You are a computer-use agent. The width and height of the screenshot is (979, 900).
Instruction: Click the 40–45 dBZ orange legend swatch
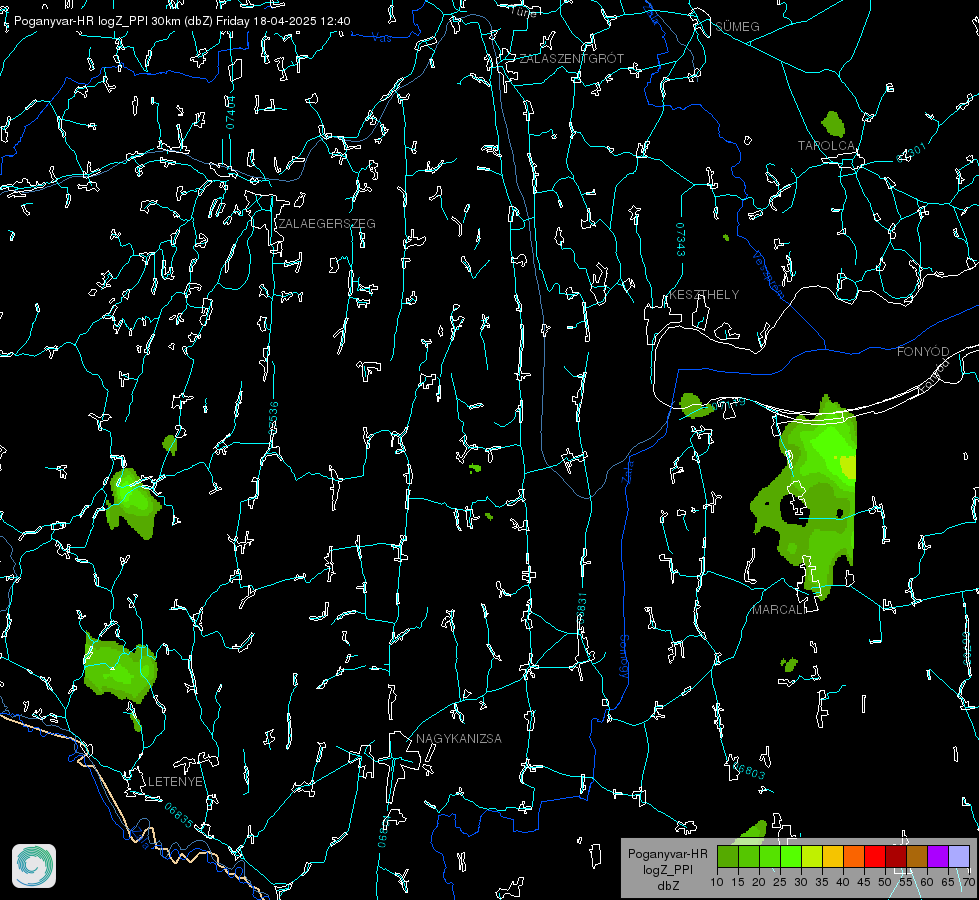point(854,856)
